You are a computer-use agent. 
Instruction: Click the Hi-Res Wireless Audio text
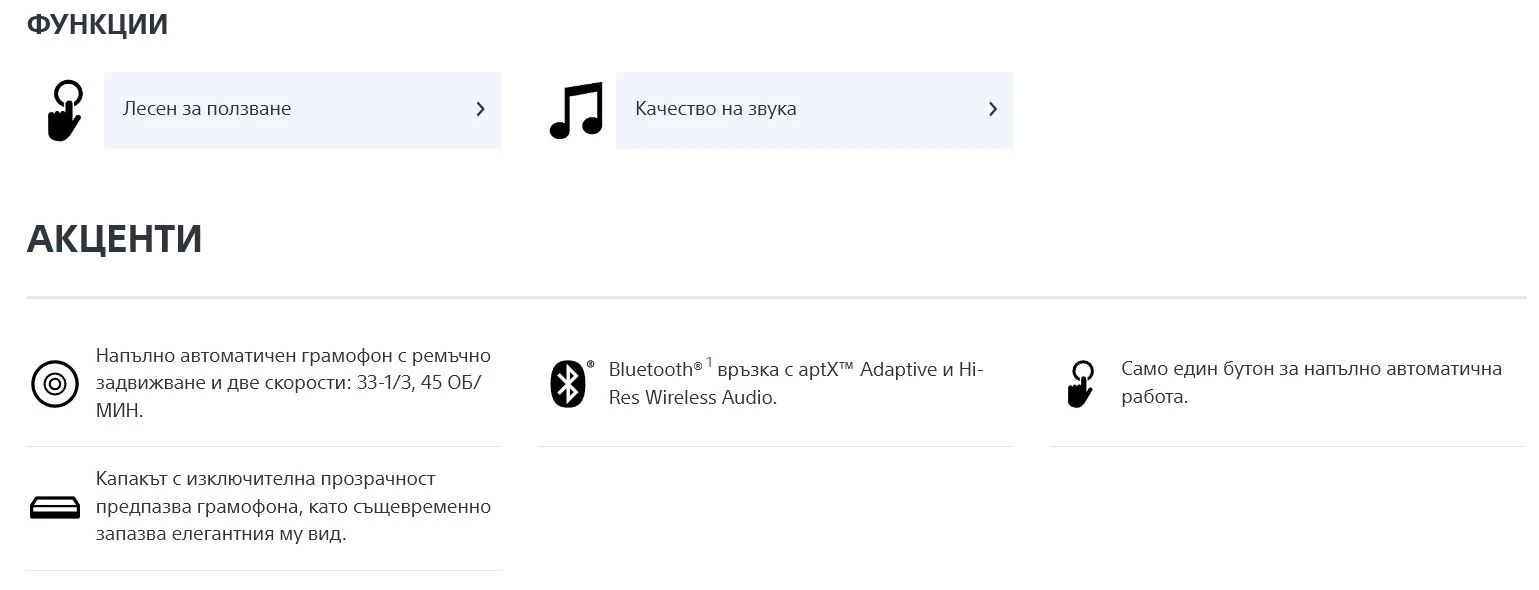point(692,398)
